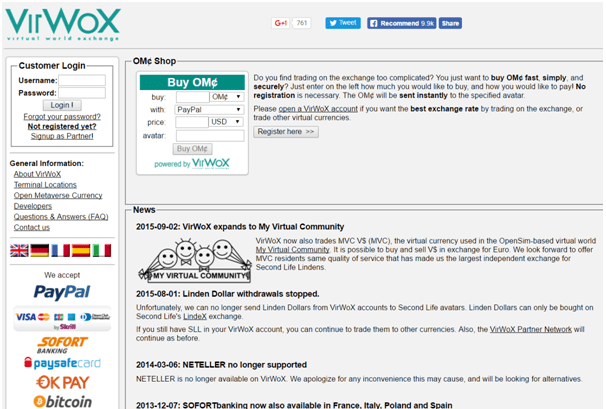Viewport: 606px width, 409px height.
Task: Open Developers link
Action: pyautogui.click(x=33, y=206)
